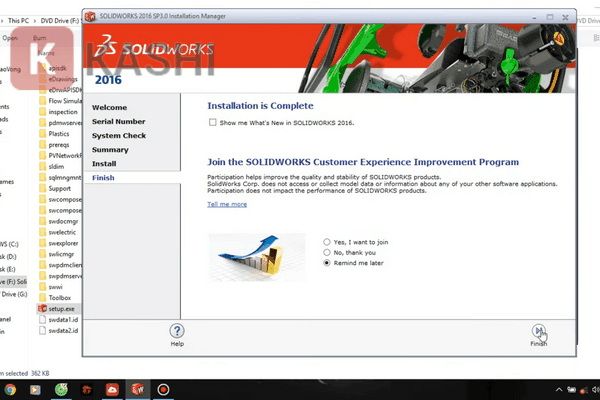Open the swwi folder in Explorer
600x400 pixels.
point(51,287)
